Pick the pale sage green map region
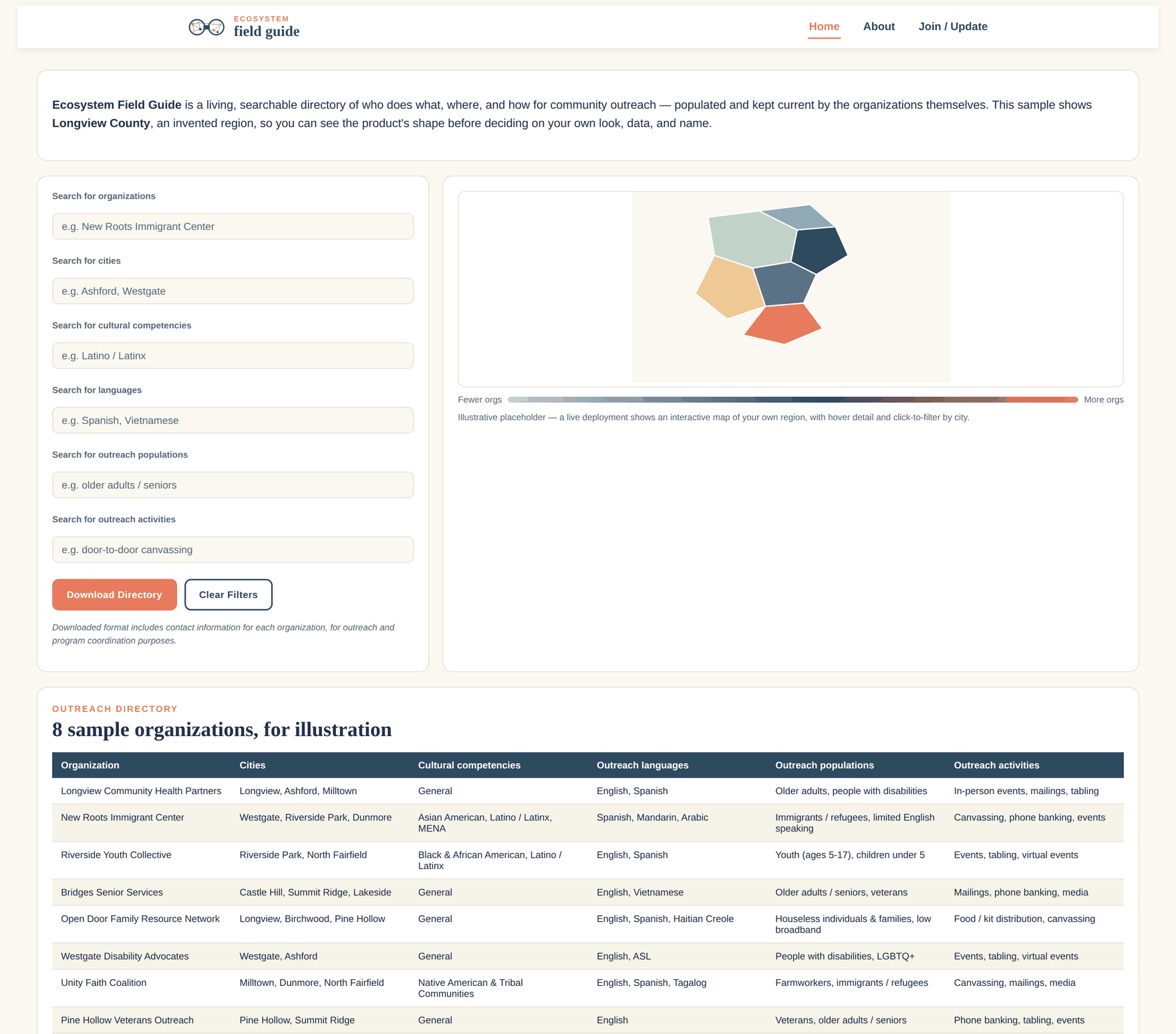The image size is (1176, 1034). 752,239
